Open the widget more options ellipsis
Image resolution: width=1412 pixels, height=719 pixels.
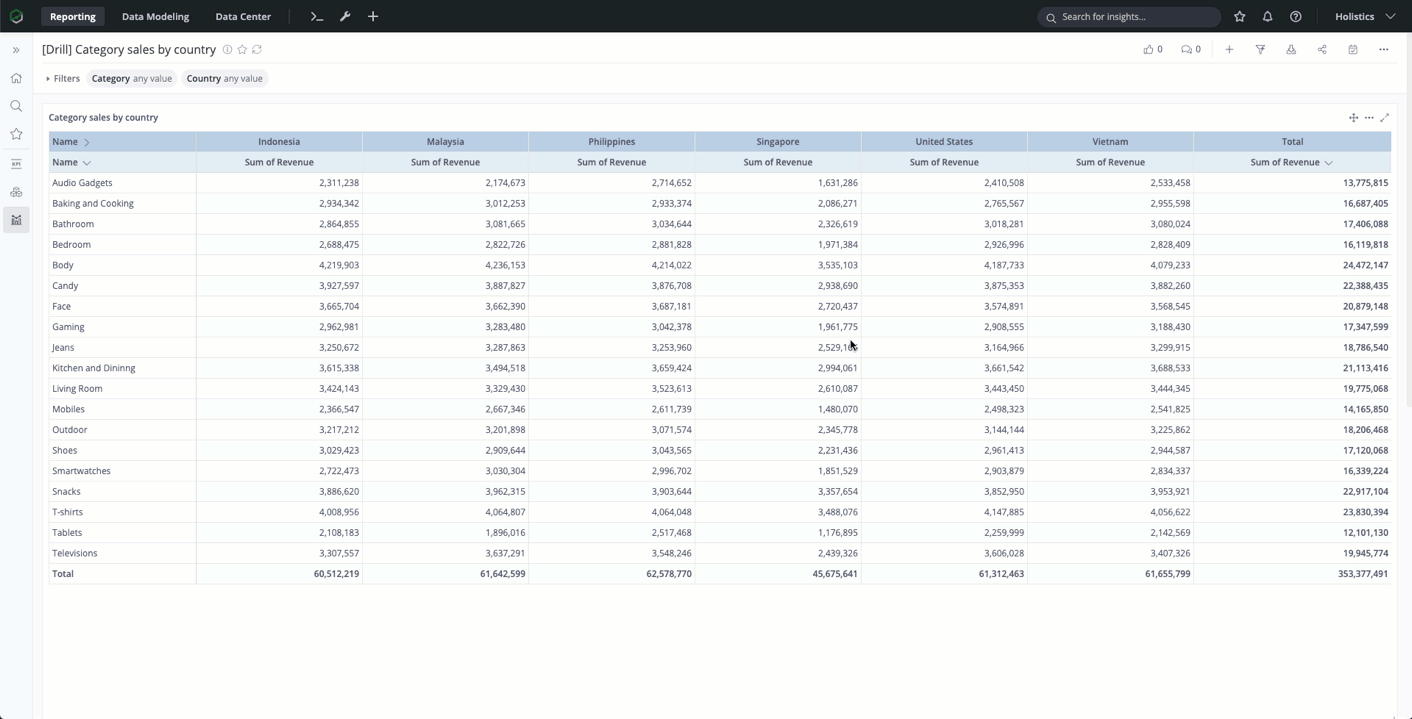pyautogui.click(x=1369, y=118)
